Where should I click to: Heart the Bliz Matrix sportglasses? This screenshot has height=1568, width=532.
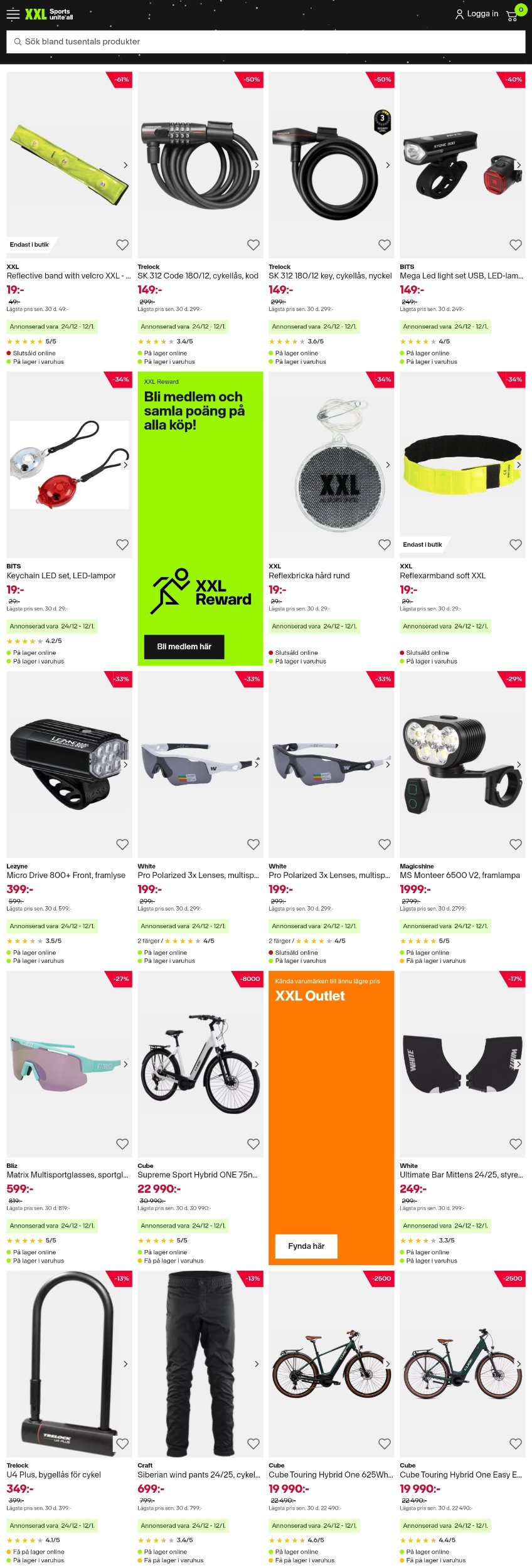[x=122, y=1144]
